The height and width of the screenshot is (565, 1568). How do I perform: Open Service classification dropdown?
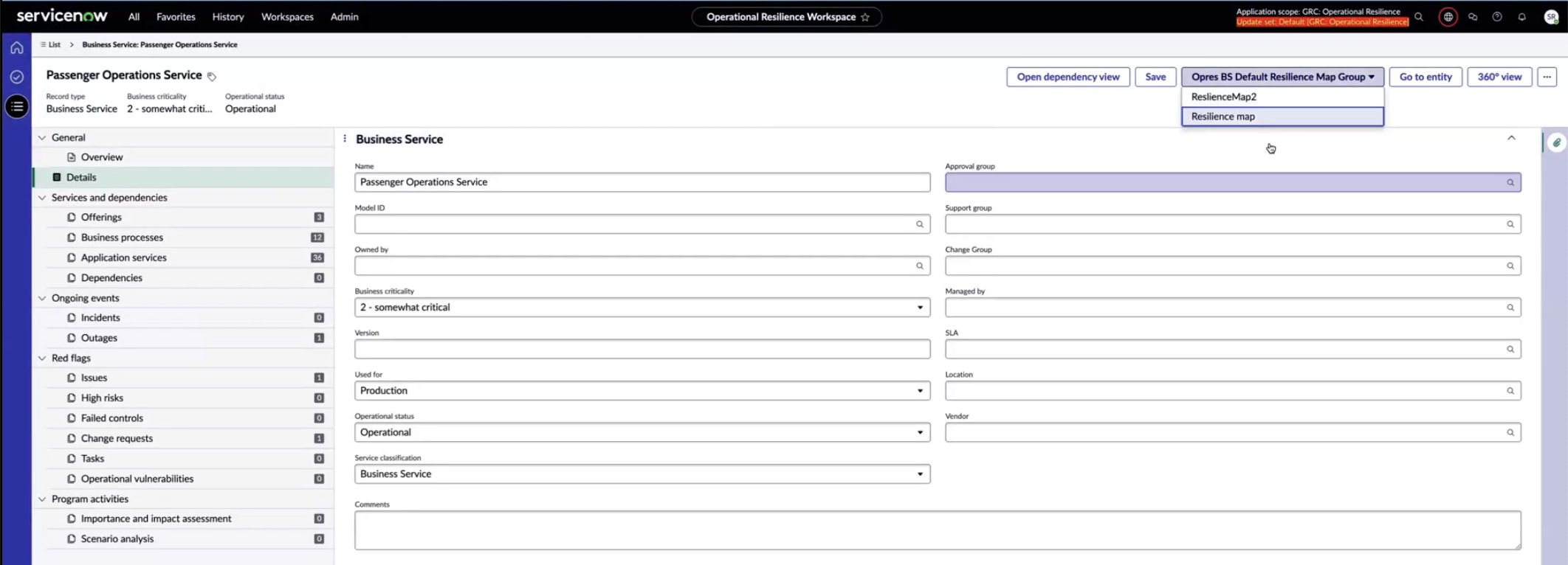pos(642,474)
